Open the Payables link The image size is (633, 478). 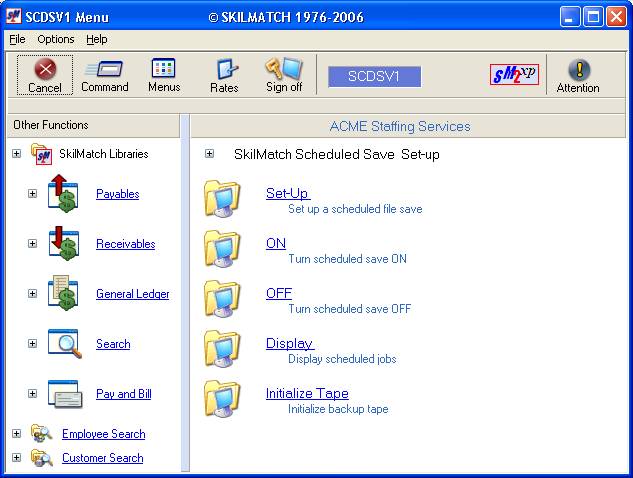point(117,194)
